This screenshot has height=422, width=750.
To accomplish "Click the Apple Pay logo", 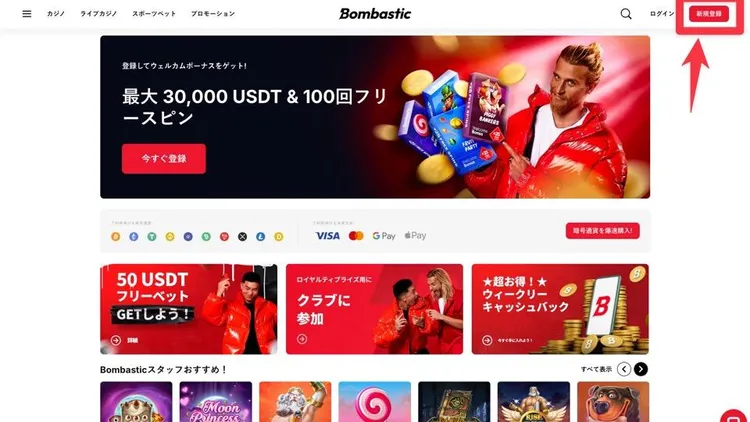I will click(415, 235).
